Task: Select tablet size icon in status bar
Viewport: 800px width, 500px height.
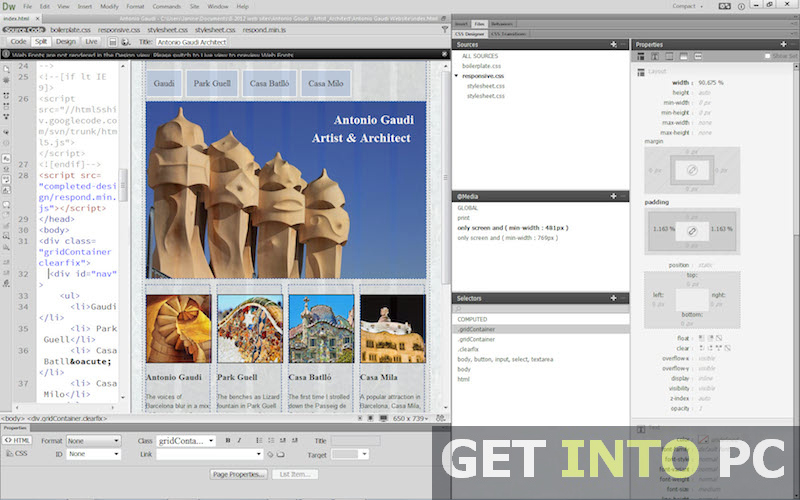Action: (x=370, y=418)
